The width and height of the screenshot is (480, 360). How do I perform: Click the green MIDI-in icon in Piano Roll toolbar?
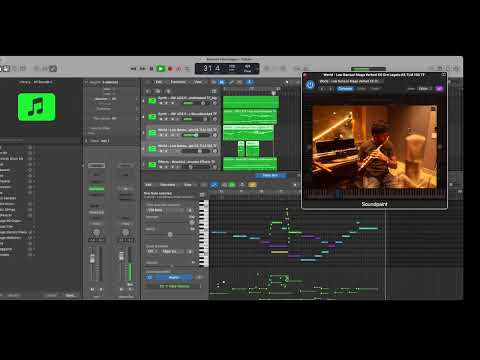[x=232, y=185]
